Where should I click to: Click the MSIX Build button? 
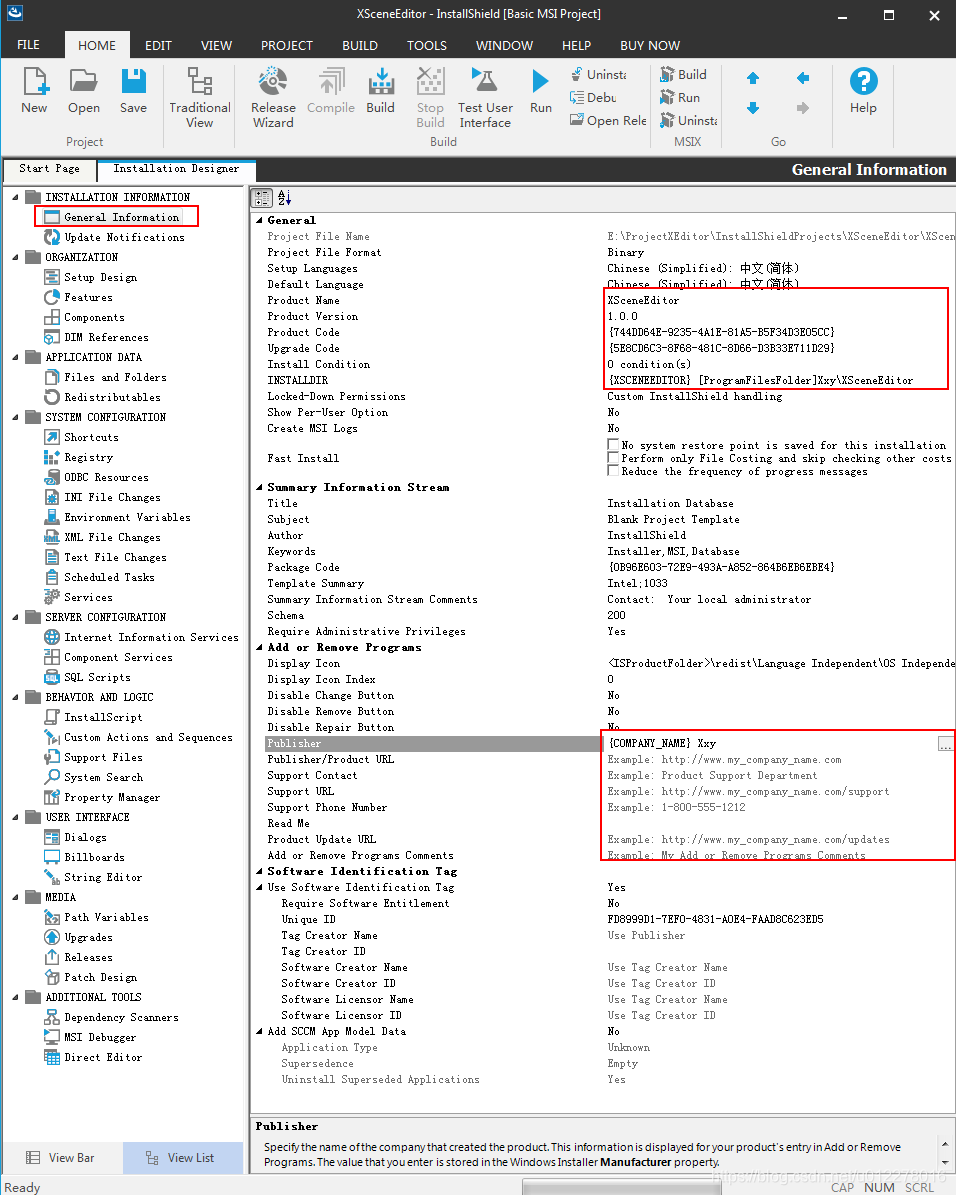coord(684,74)
